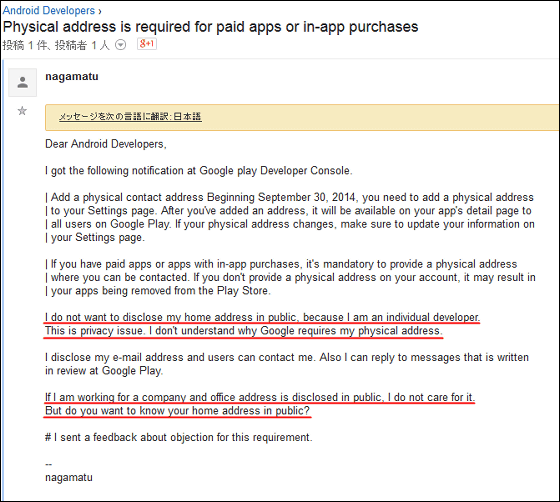Click the author name nagamatu

pyautogui.click(x=72, y=76)
